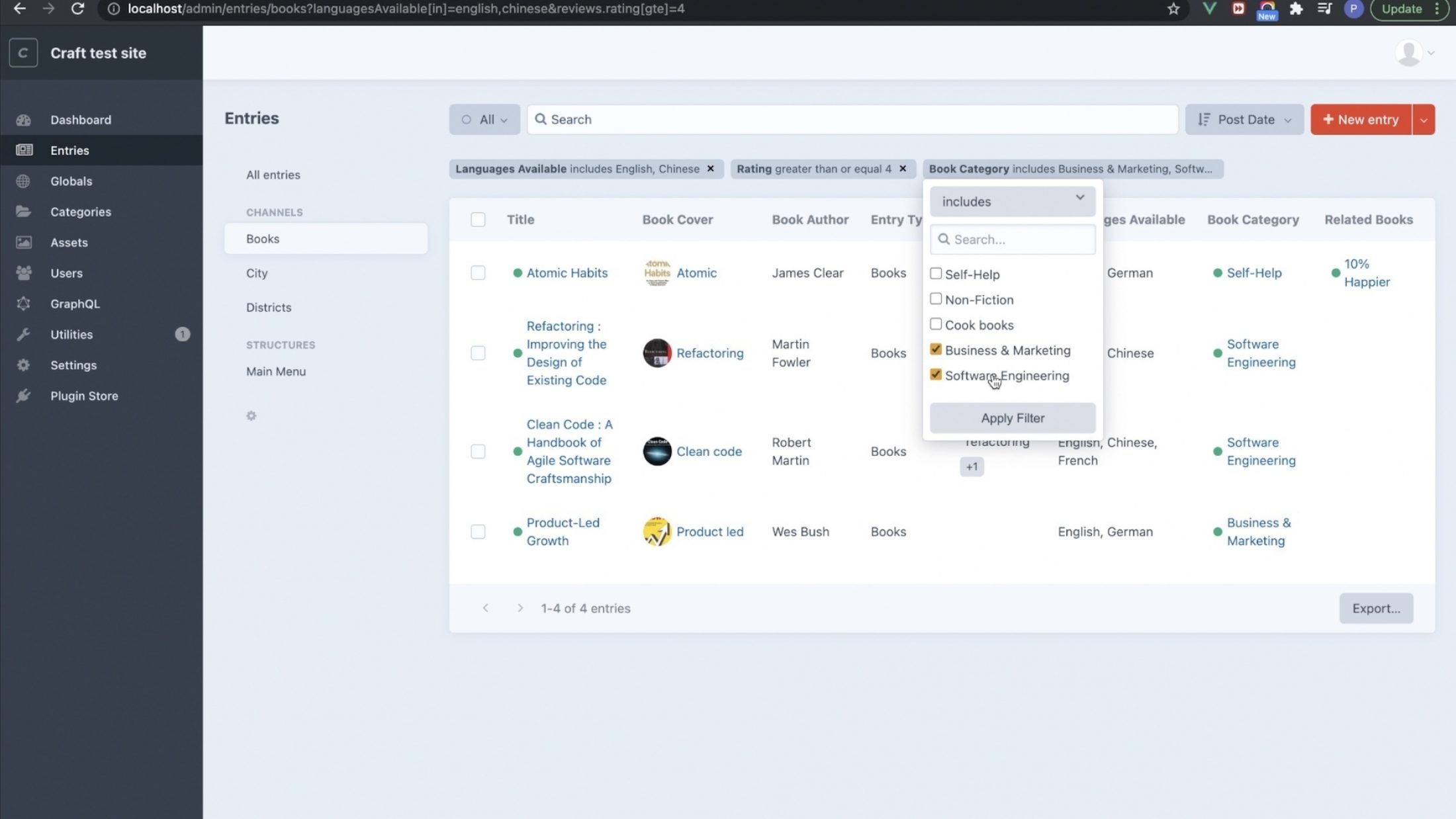The width and height of the screenshot is (1456, 819).
Task: Open the All status dropdown
Action: pyautogui.click(x=484, y=120)
